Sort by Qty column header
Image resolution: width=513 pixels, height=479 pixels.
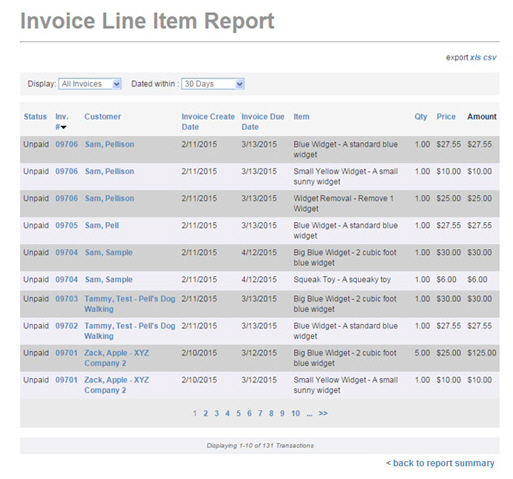(421, 117)
